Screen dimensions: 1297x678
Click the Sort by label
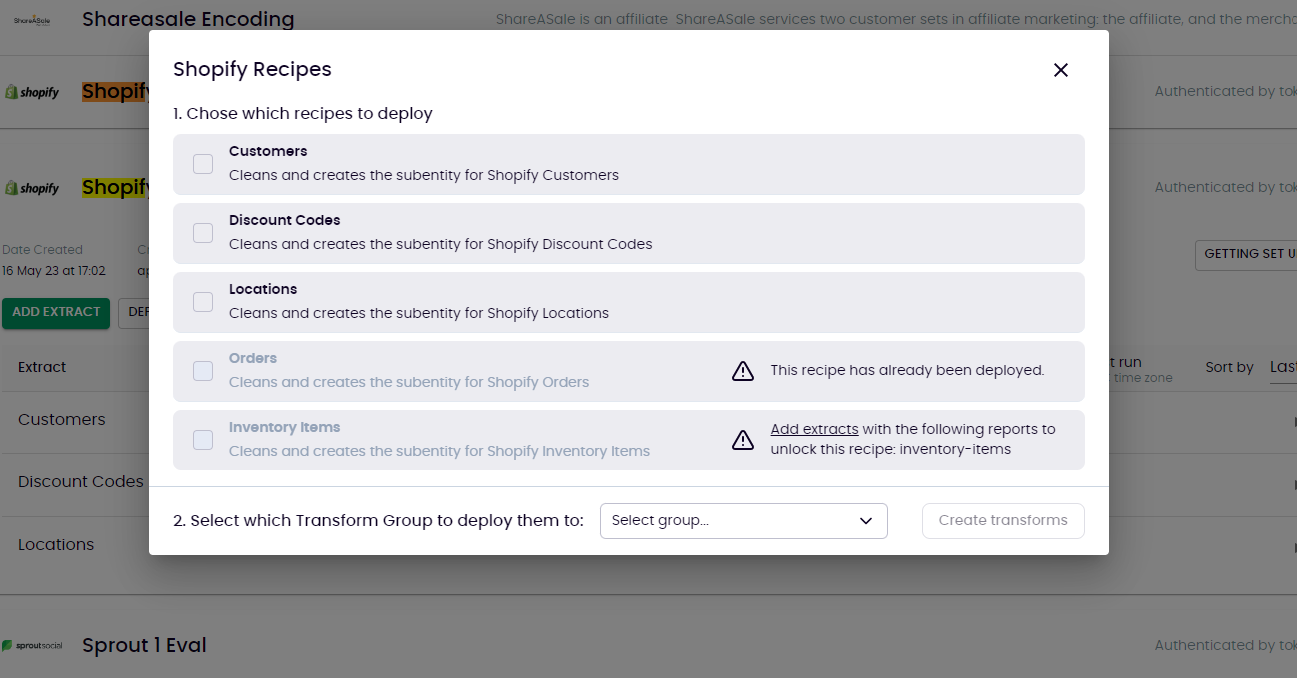(x=1229, y=367)
